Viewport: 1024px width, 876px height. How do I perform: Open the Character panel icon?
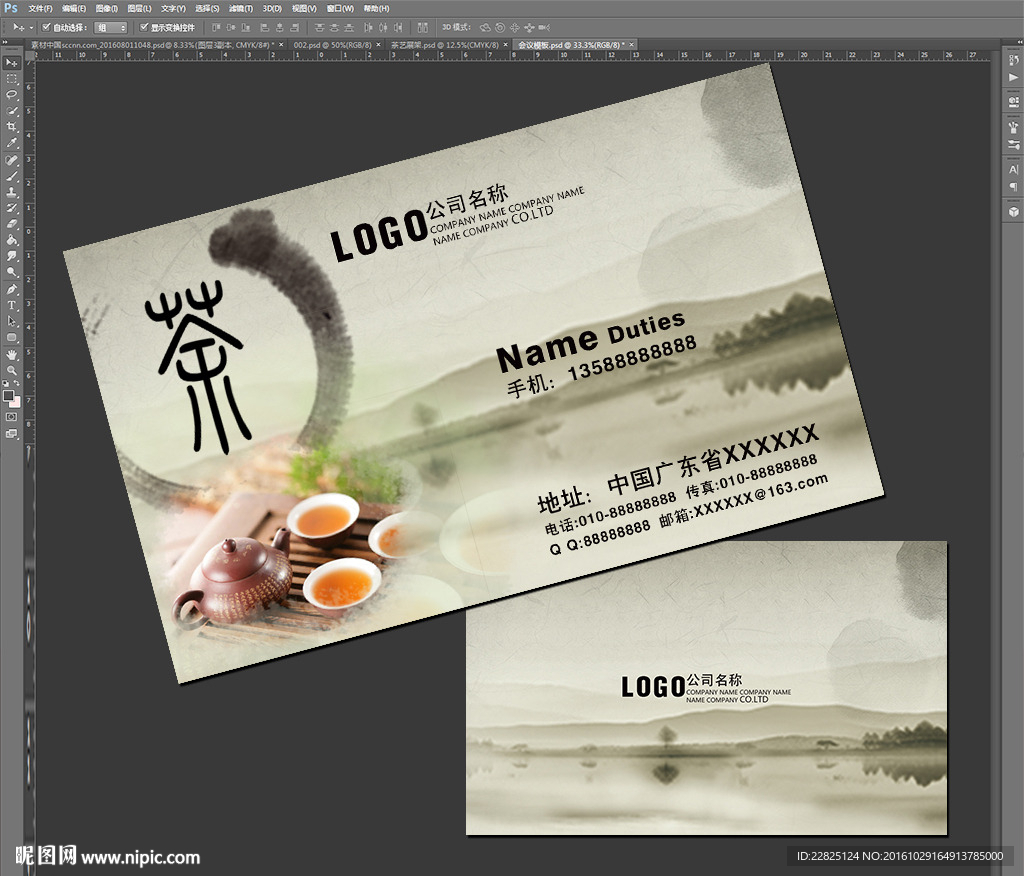click(1013, 169)
